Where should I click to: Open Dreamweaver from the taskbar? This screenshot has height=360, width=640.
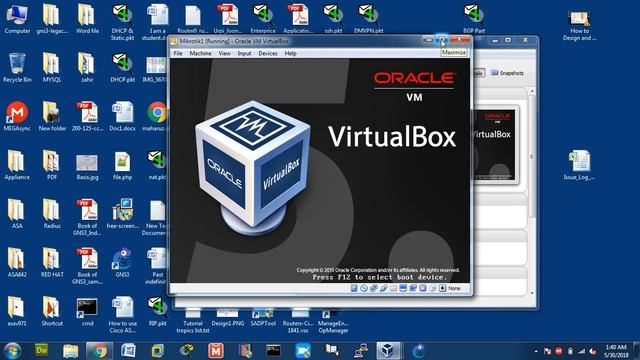(42, 351)
